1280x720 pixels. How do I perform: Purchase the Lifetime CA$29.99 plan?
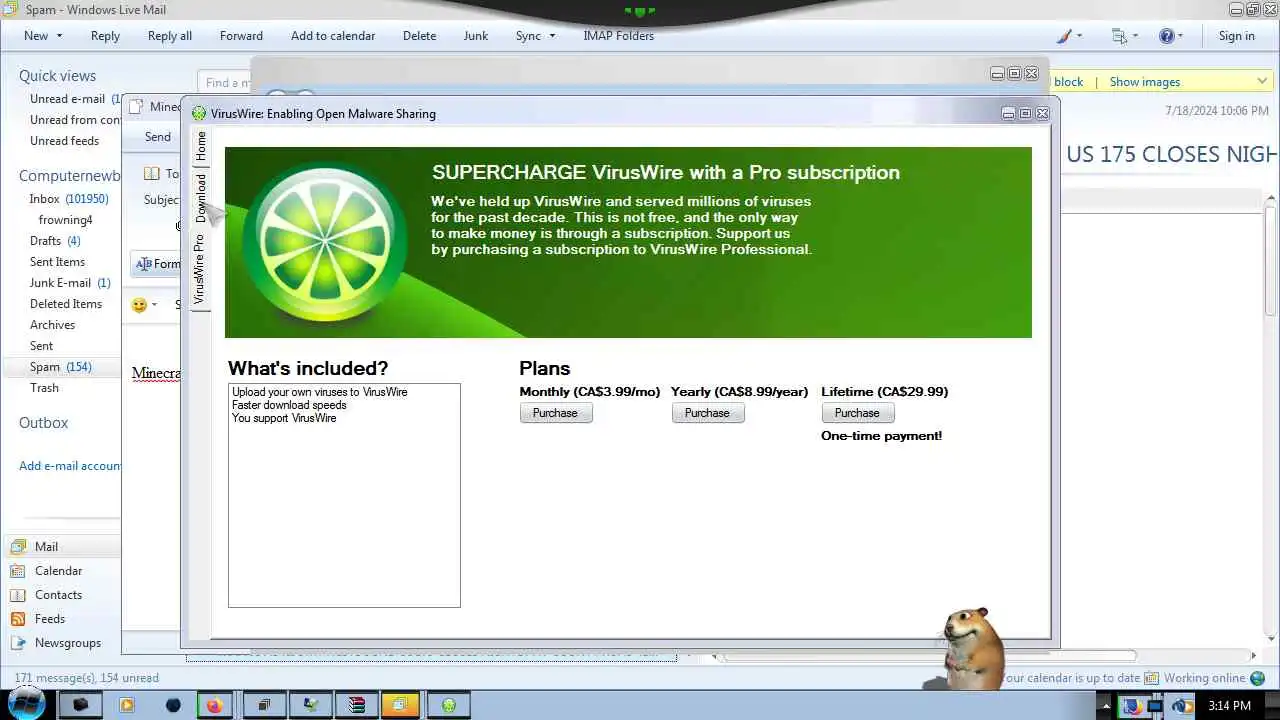tap(858, 413)
